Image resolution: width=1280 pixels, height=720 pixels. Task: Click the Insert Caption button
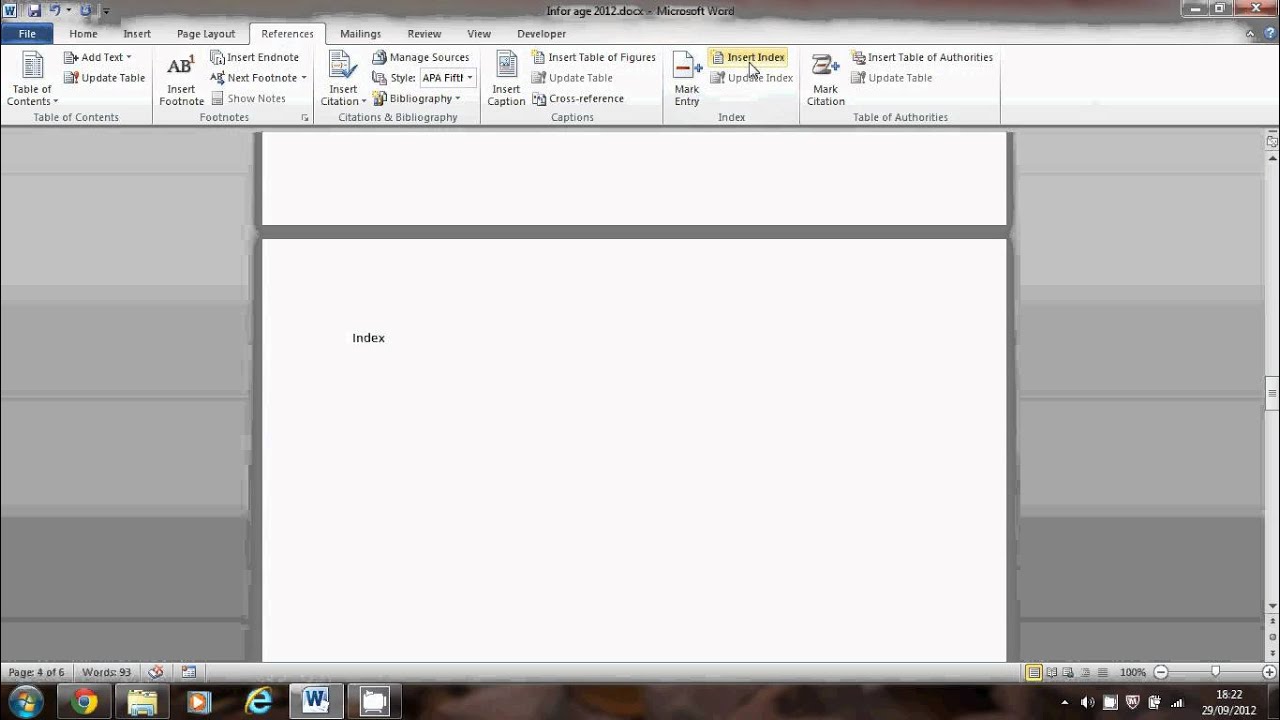click(506, 79)
